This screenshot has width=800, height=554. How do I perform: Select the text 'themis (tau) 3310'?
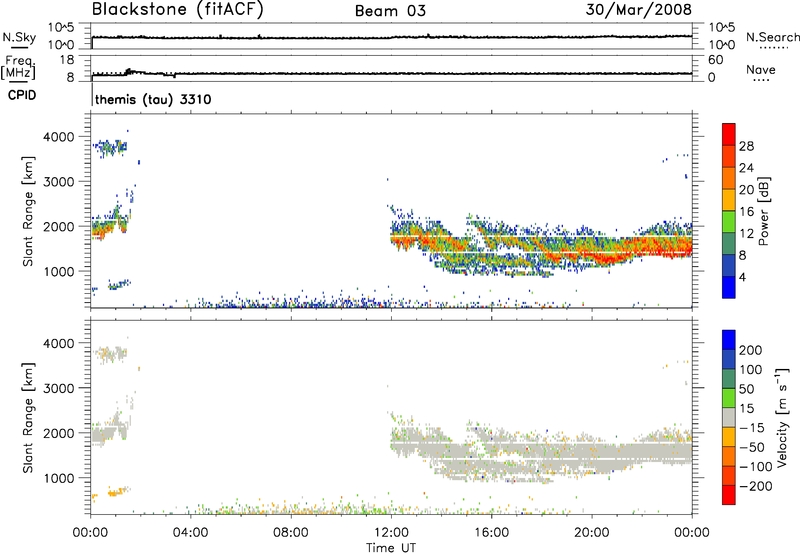pos(153,99)
